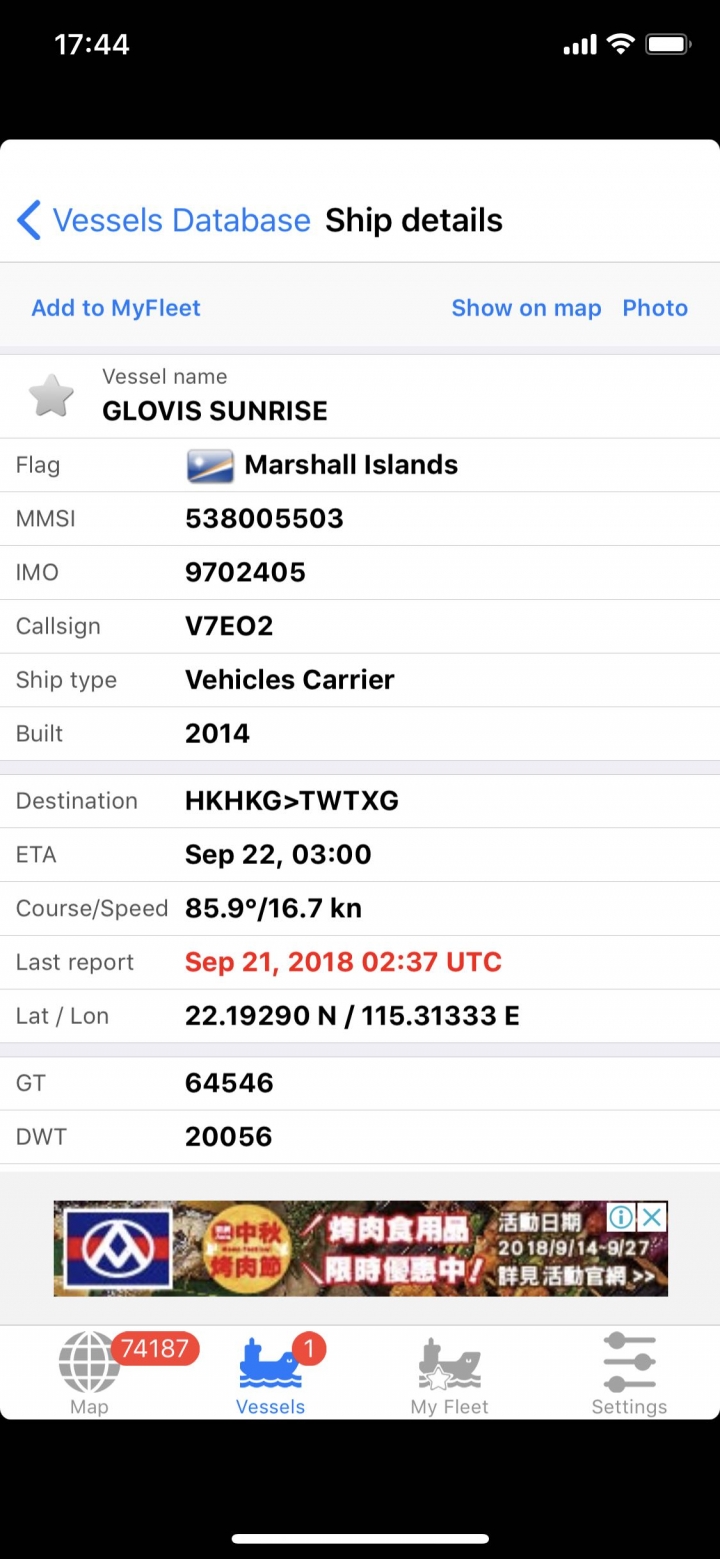720x1559 pixels.
Task: Open the Map tab globe icon
Action: point(89,1362)
